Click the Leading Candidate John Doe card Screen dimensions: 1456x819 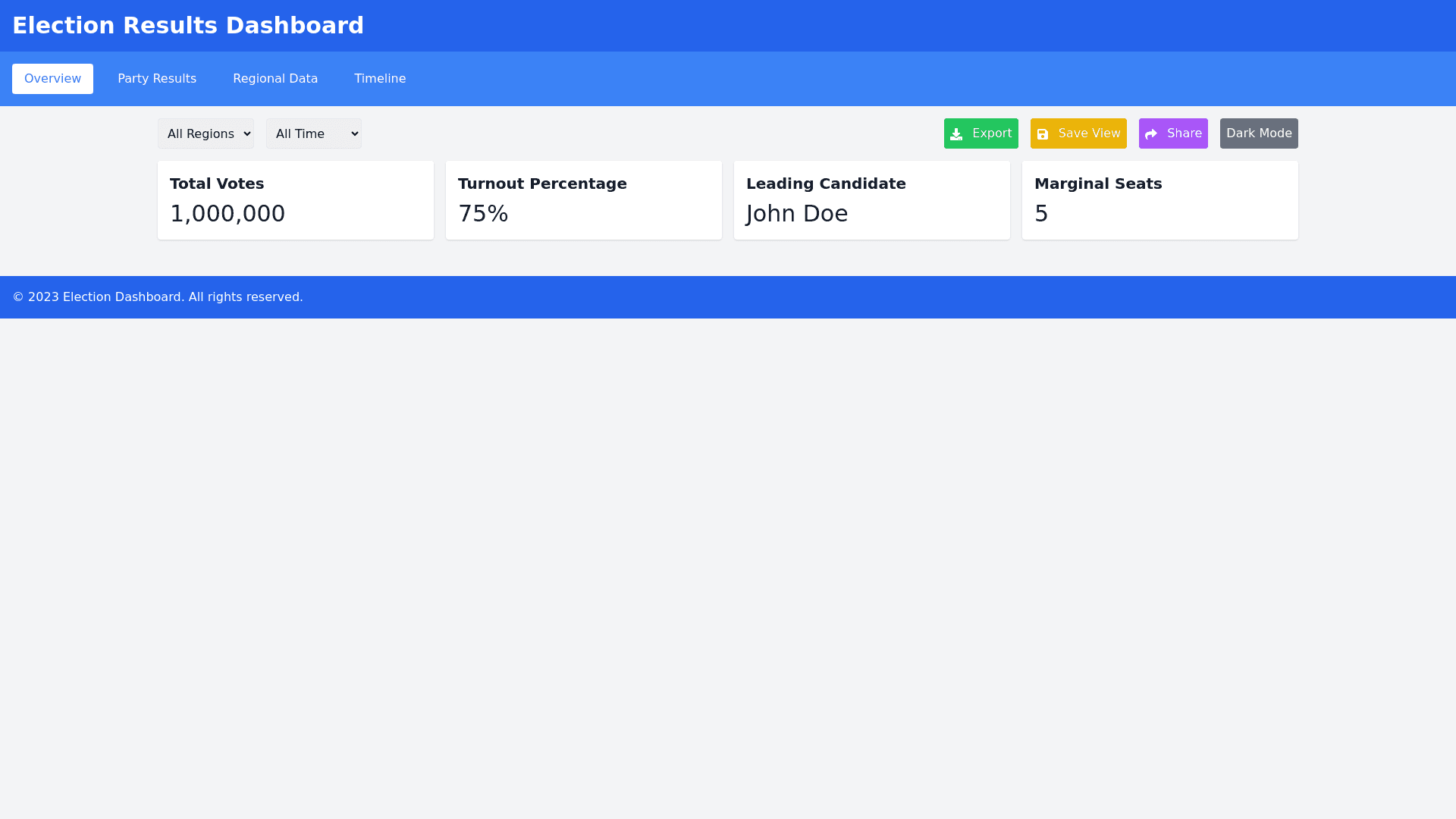[x=871, y=199]
